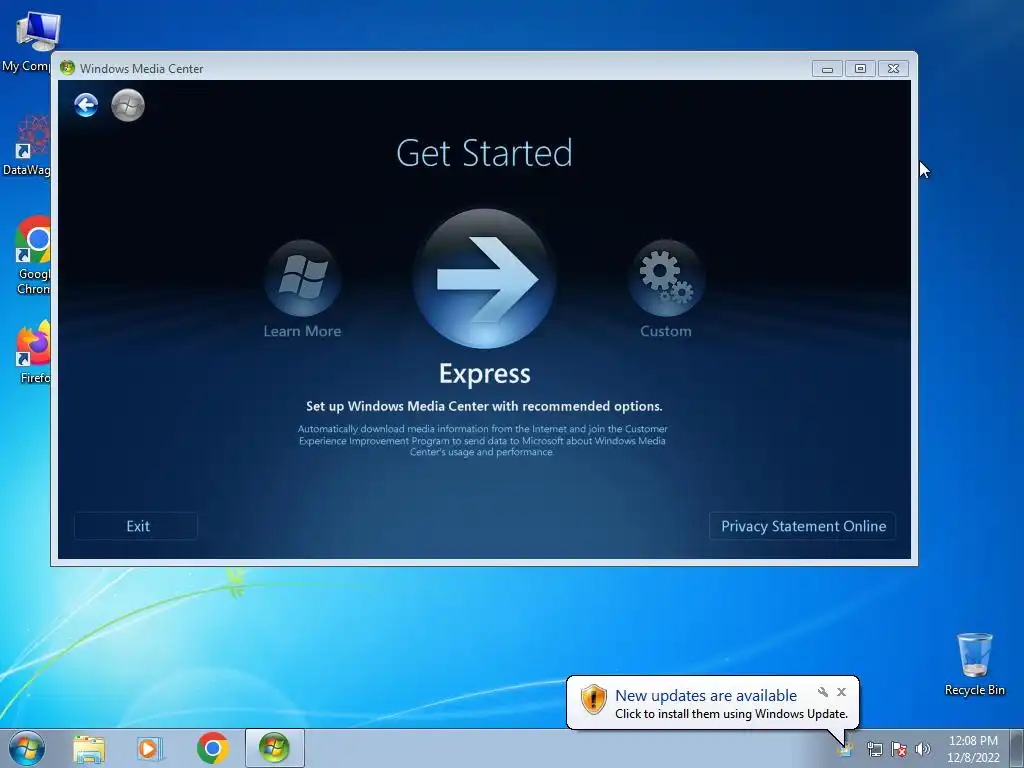Select the Learn More Windows logo orb
The image size is (1024, 768).
[x=302, y=278]
